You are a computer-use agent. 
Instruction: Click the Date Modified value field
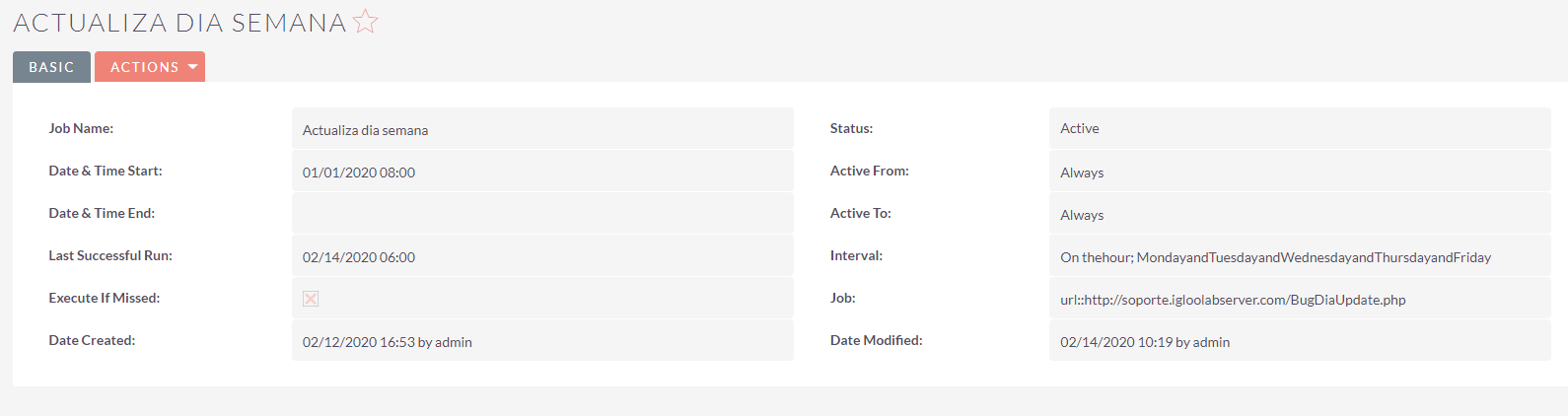[x=1300, y=341]
